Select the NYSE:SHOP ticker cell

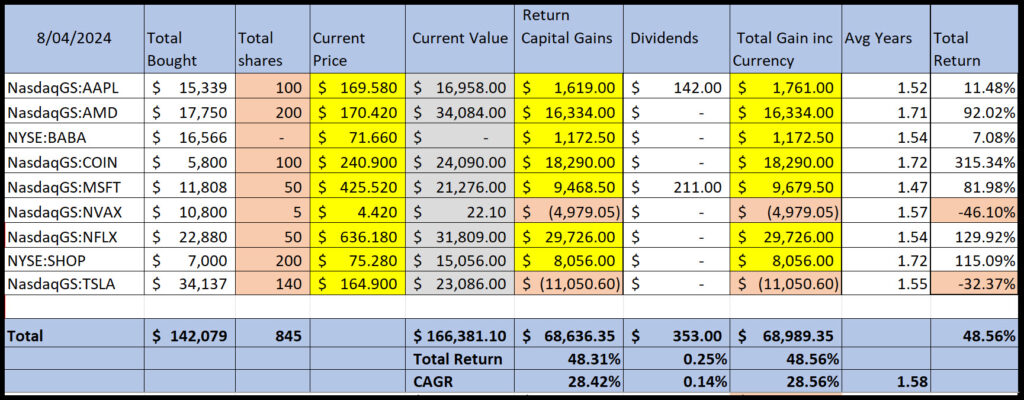[74, 260]
